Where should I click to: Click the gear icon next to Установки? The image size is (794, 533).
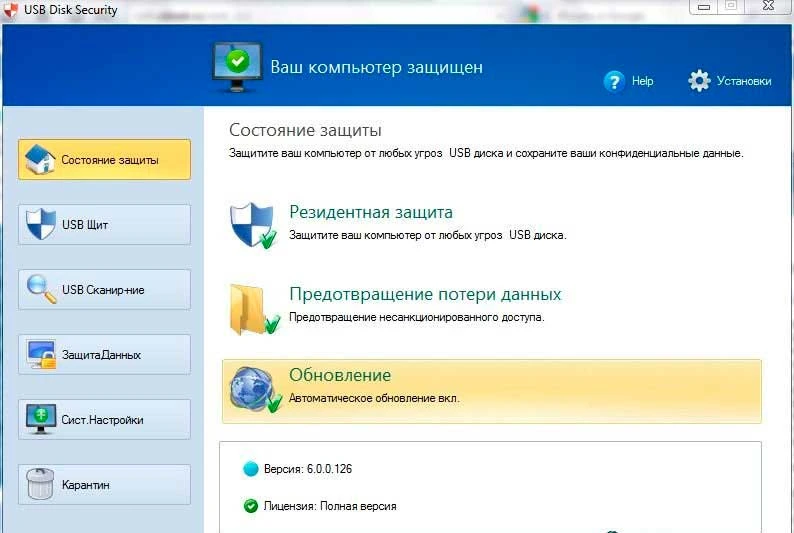(699, 81)
